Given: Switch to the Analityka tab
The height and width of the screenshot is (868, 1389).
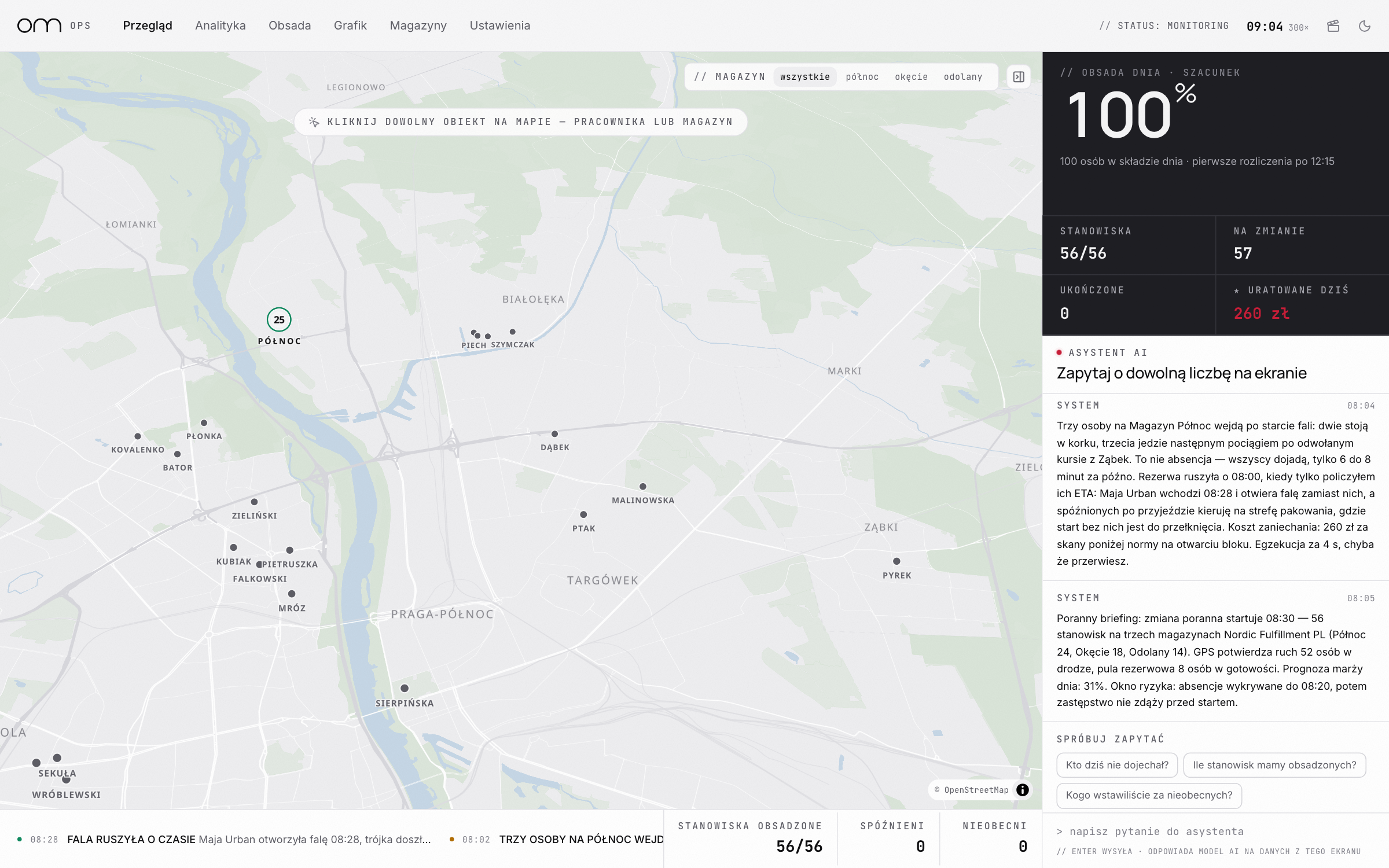Looking at the screenshot, I should (221, 25).
